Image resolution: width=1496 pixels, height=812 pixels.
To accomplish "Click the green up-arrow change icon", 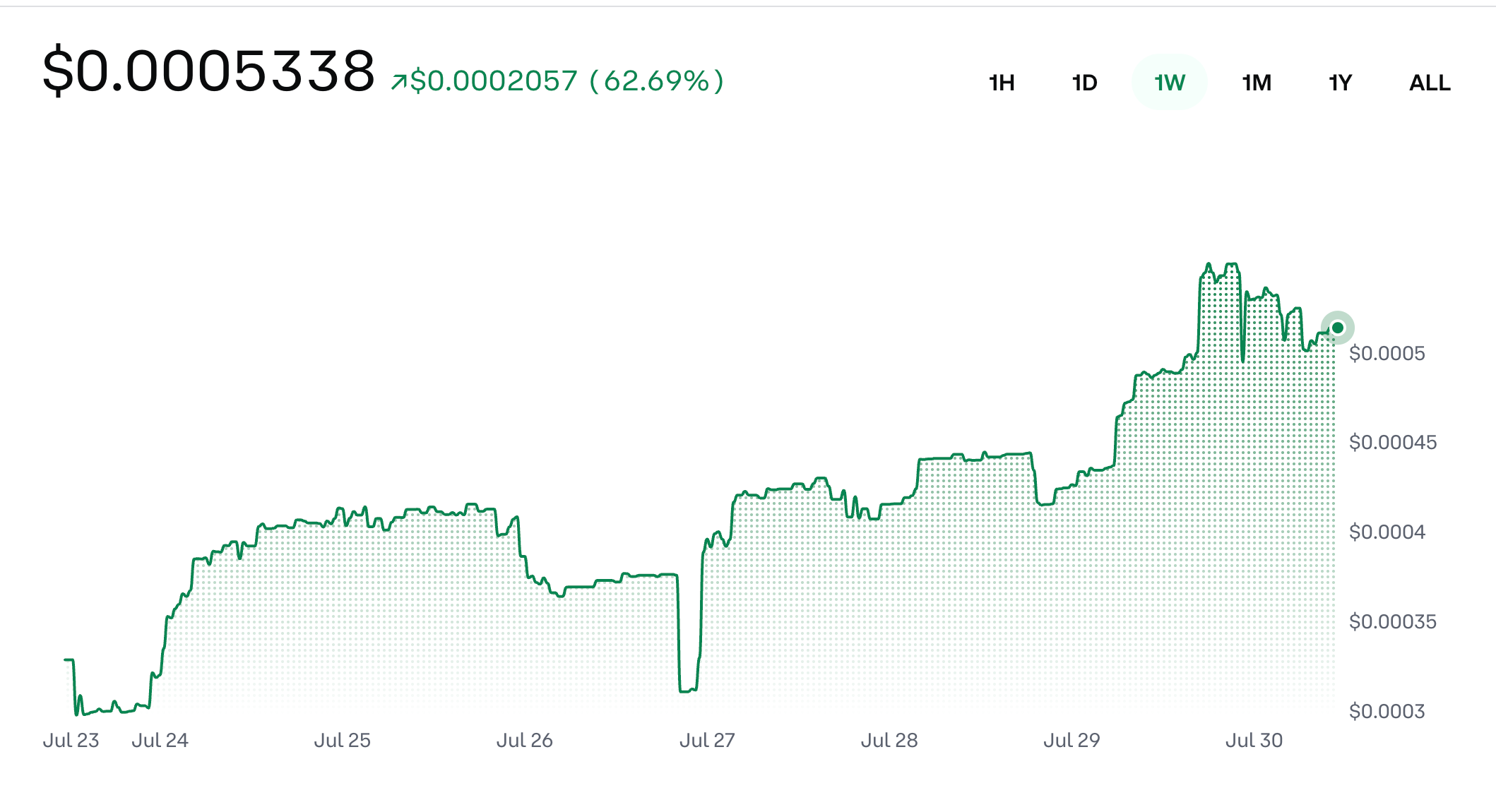I will pos(399,82).
